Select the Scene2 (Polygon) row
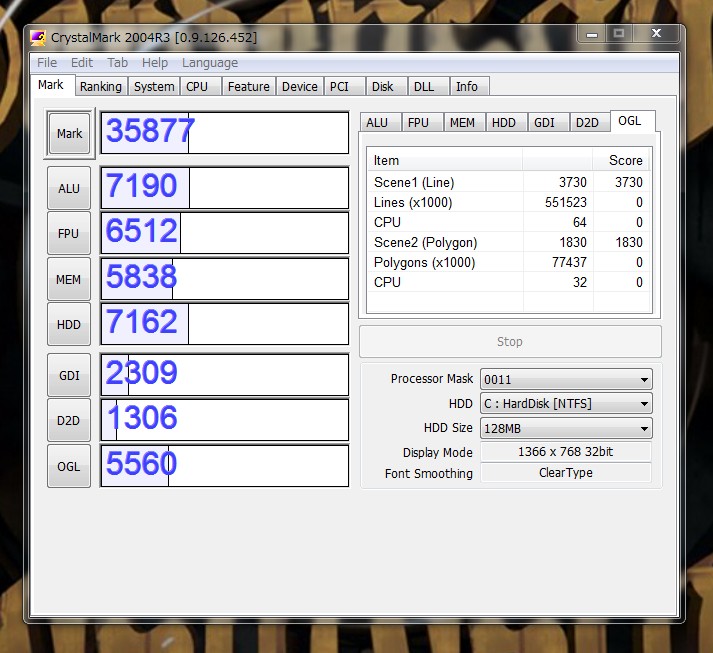The image size is (713, 653). [509, 242]
